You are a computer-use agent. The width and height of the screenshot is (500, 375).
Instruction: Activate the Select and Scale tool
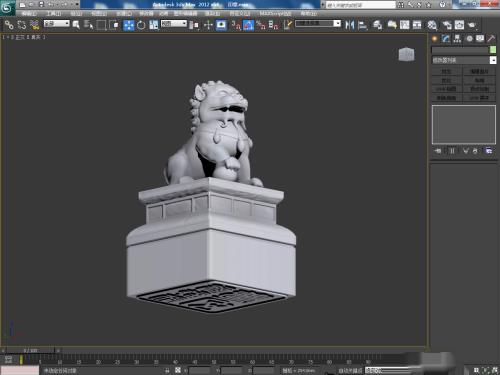[x=154, y=25]
